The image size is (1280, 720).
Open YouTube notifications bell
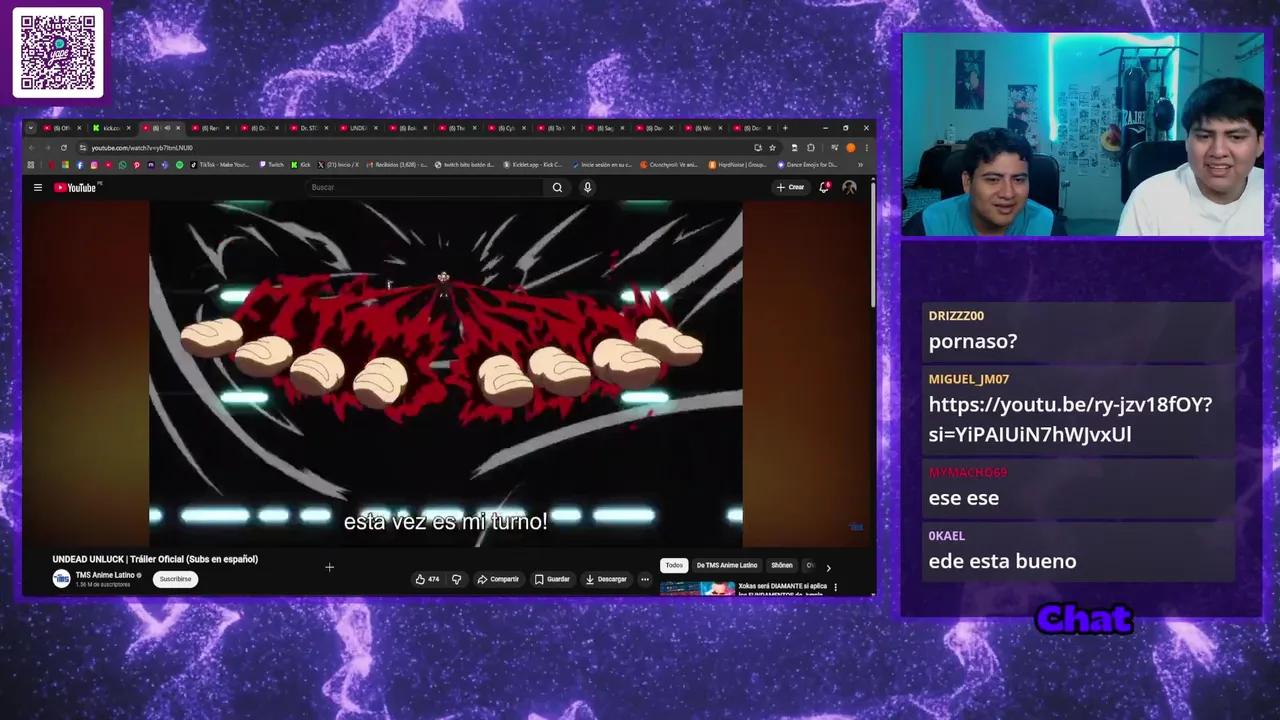824,187
